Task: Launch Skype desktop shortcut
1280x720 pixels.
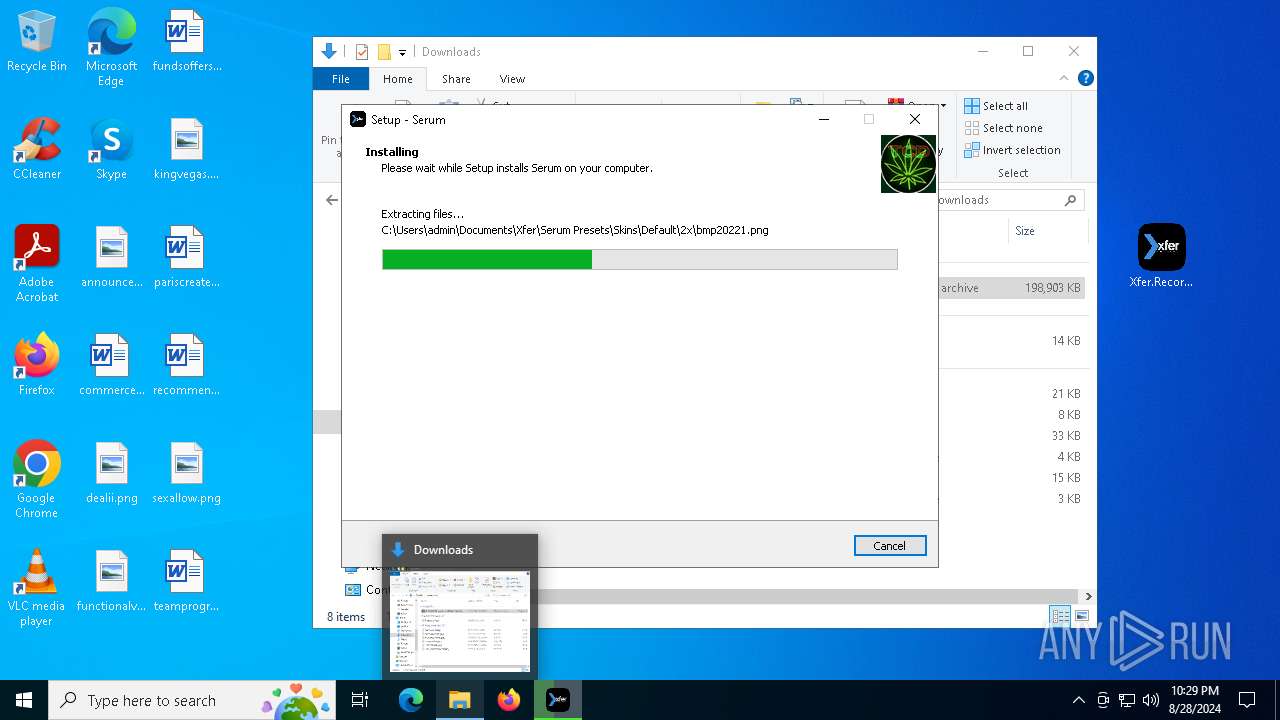Action: click(x=111, y=150)
